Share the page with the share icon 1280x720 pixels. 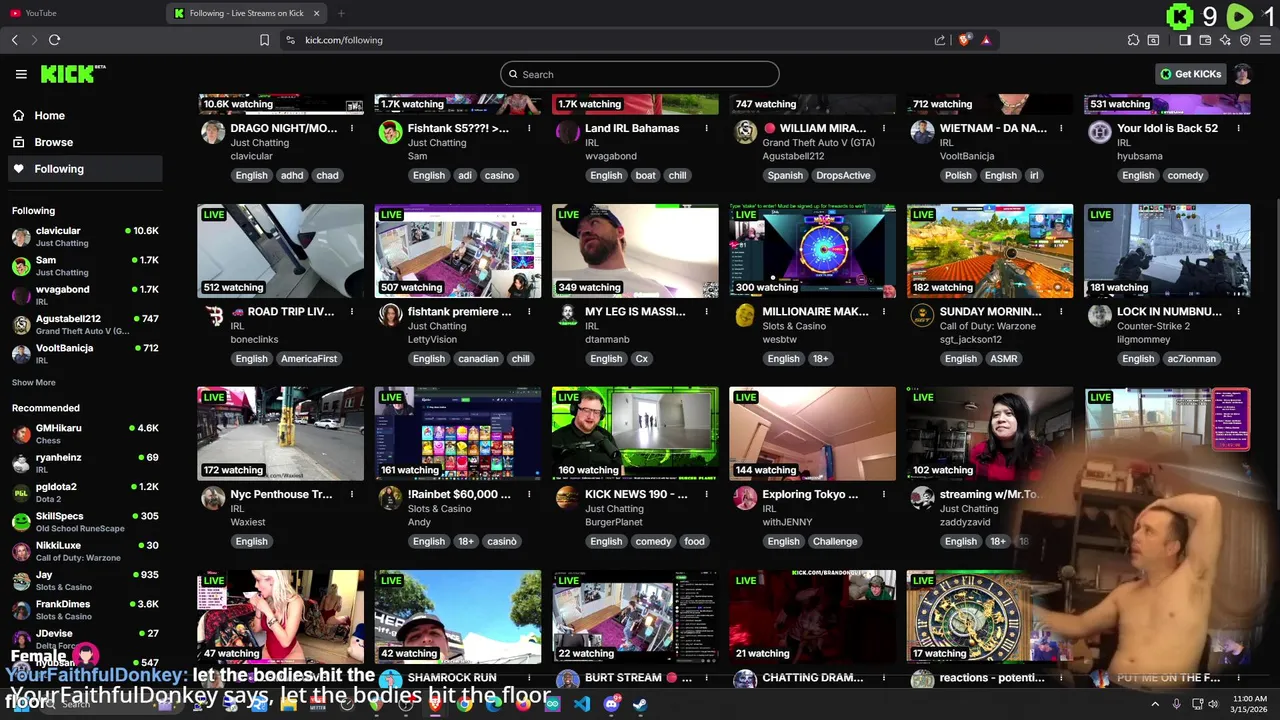[940, 40]
